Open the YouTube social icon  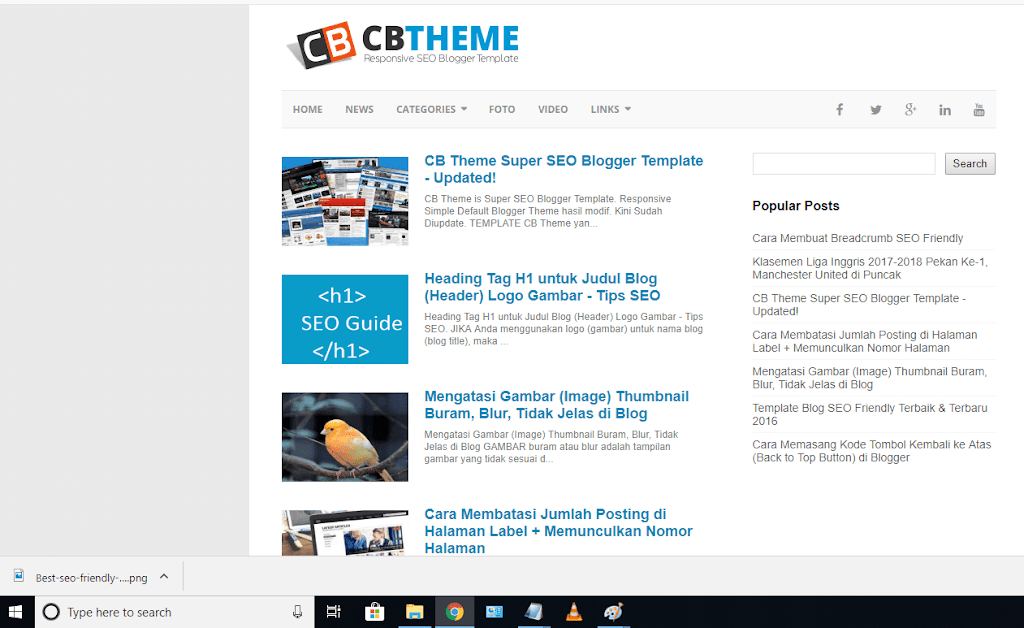coord(979,109)
